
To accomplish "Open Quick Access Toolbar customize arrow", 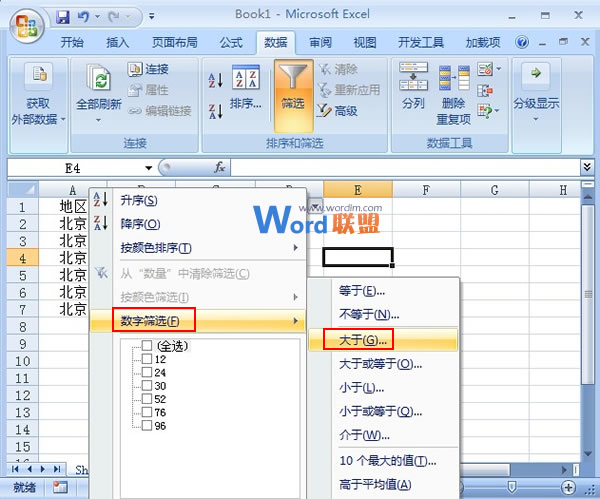I will click(x=152, y=16).
